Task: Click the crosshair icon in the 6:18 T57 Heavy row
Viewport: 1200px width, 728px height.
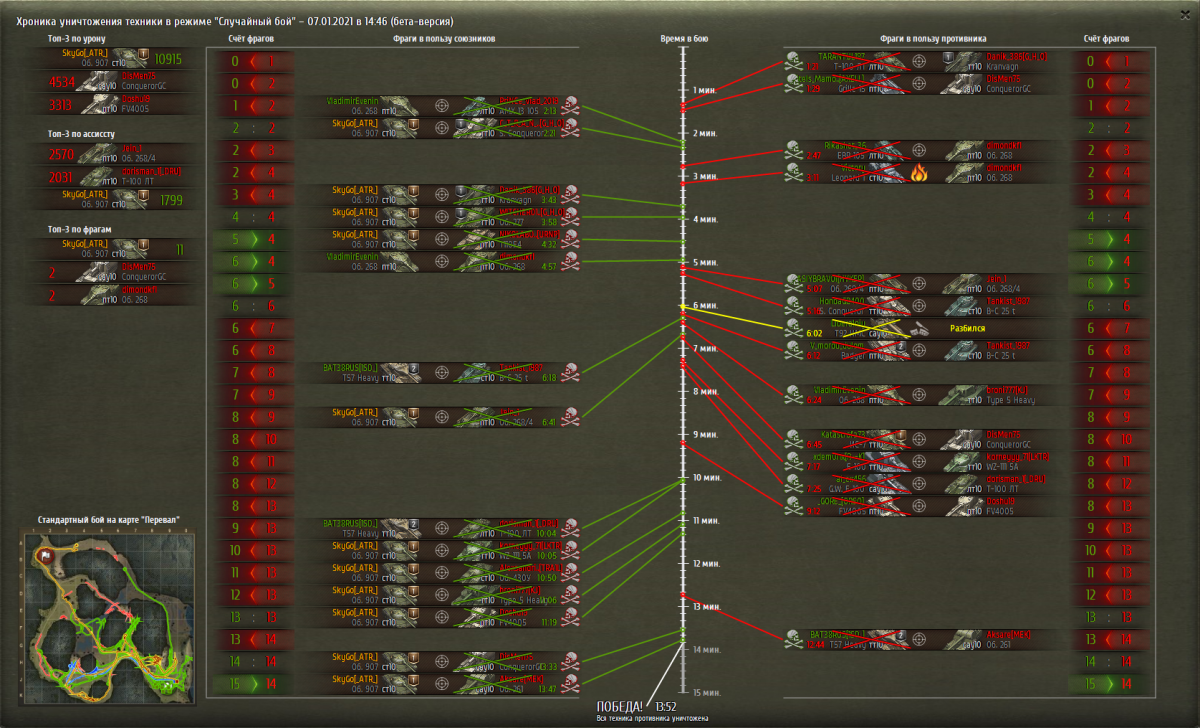Action: pyautogui.click(x=442, y=372)
